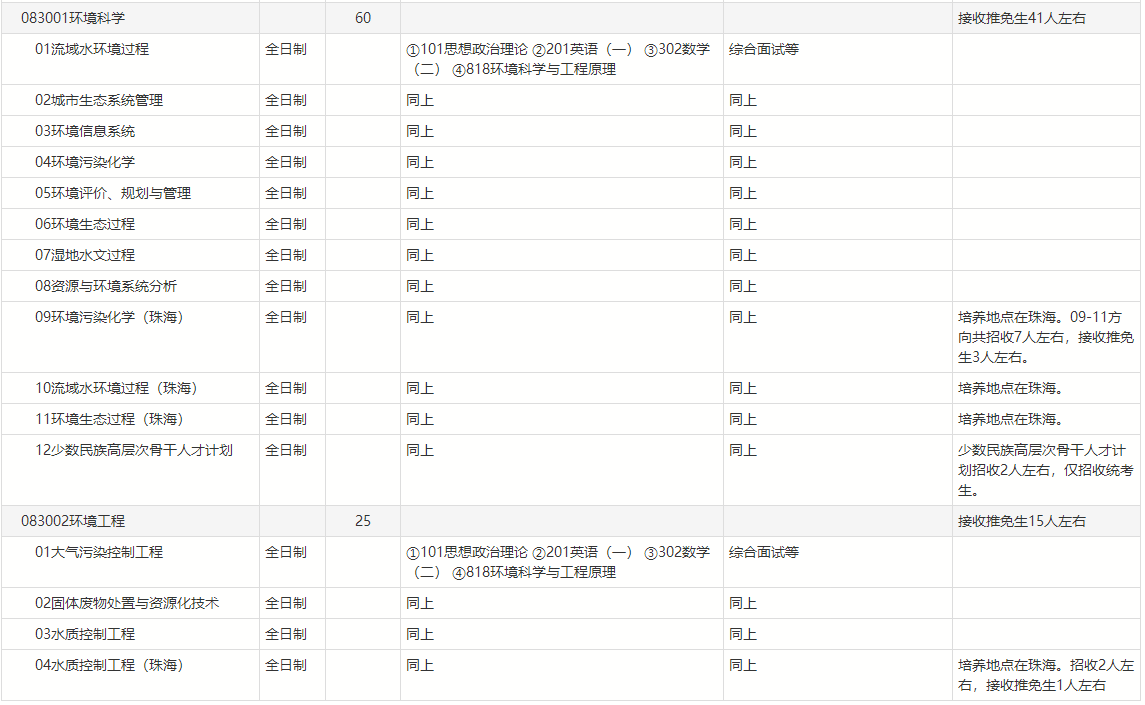This screenshot has width=1145, height=705.
Task: Click 09环境污染化学（珠海） direction
Action: 109,317
